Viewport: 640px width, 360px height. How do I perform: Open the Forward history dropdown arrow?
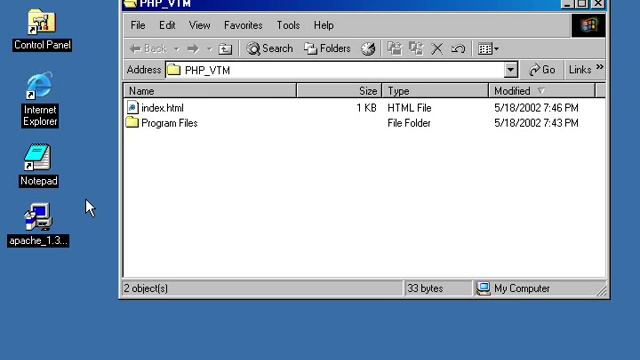coord(209,49)
